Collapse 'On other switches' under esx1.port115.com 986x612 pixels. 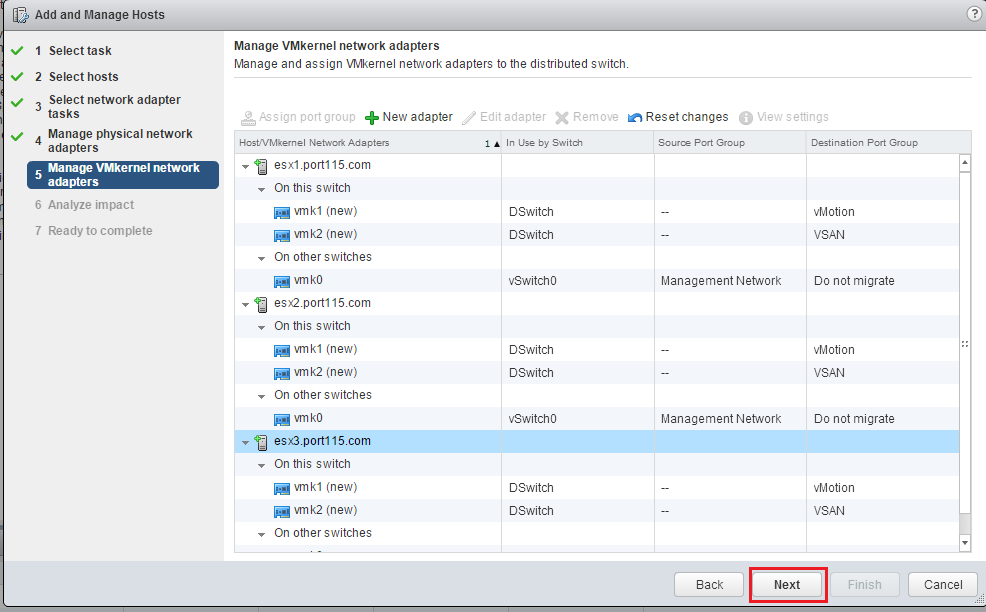click(262, 258)
